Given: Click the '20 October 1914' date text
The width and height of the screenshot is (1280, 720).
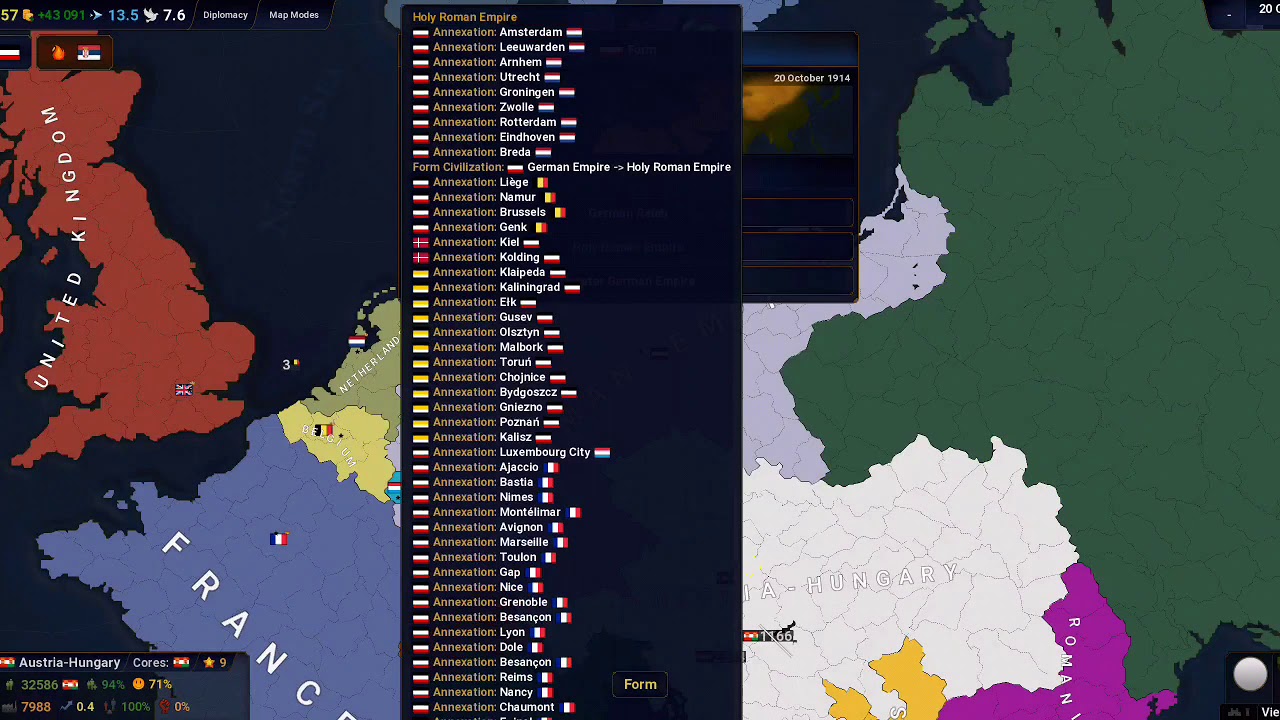Looking at the screenshot, I should tap(812, 78).
